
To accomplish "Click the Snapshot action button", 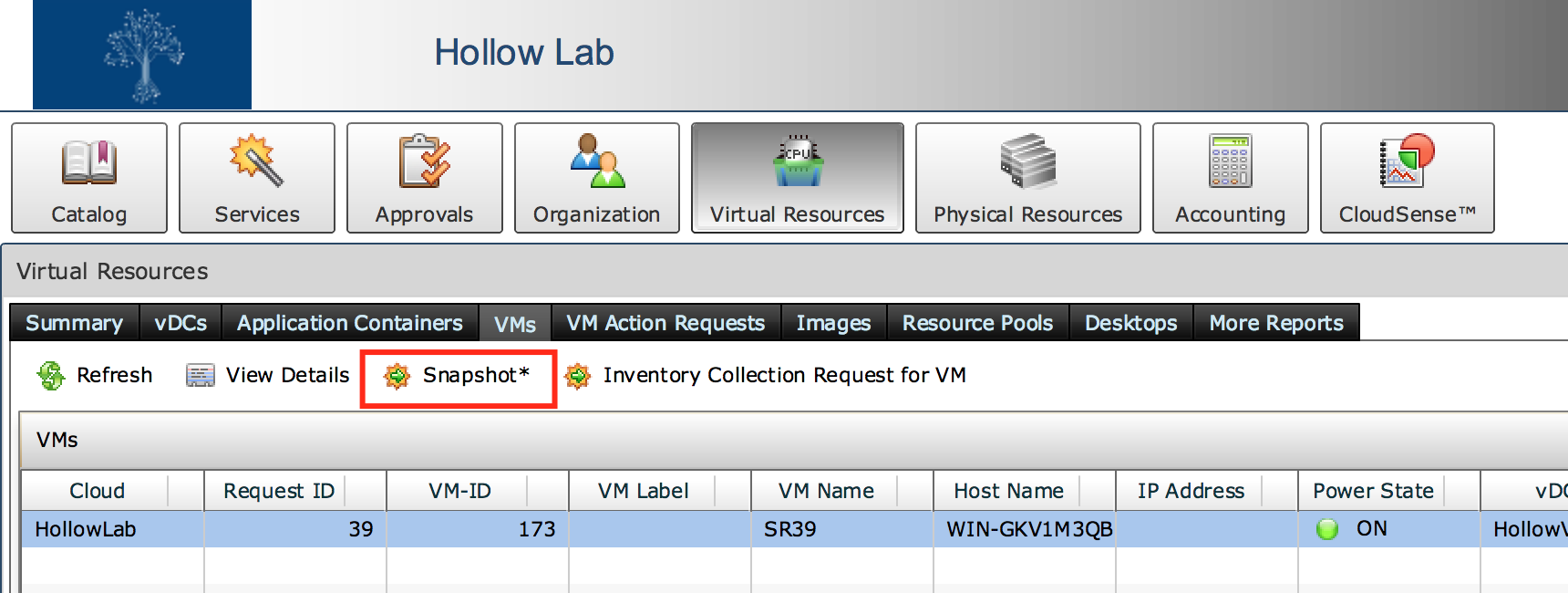I will coord(459,376).
